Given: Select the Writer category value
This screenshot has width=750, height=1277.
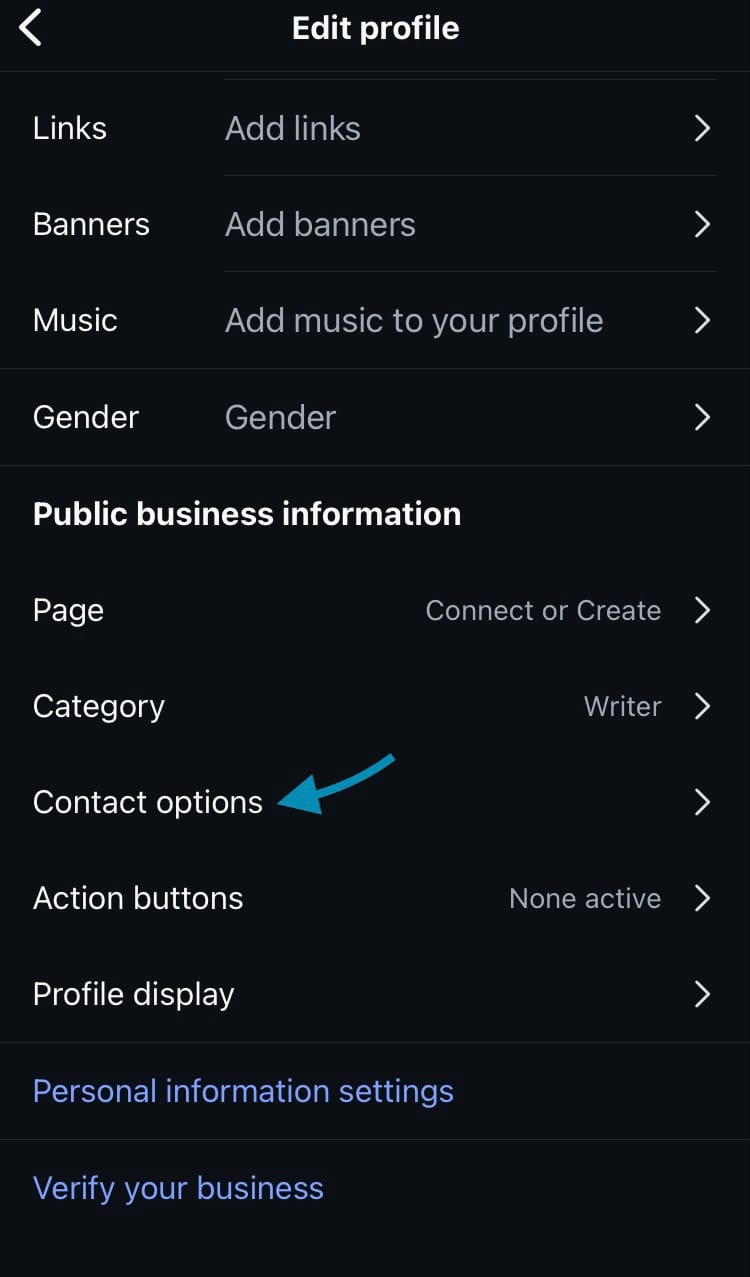Looking at the screenshot, I should click(622, 706).
